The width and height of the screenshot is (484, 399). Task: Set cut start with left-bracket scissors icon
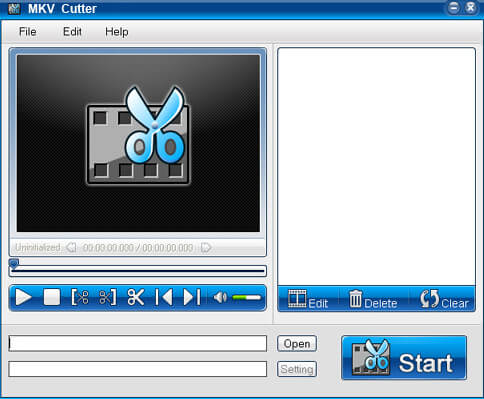[x=80, y=297]
